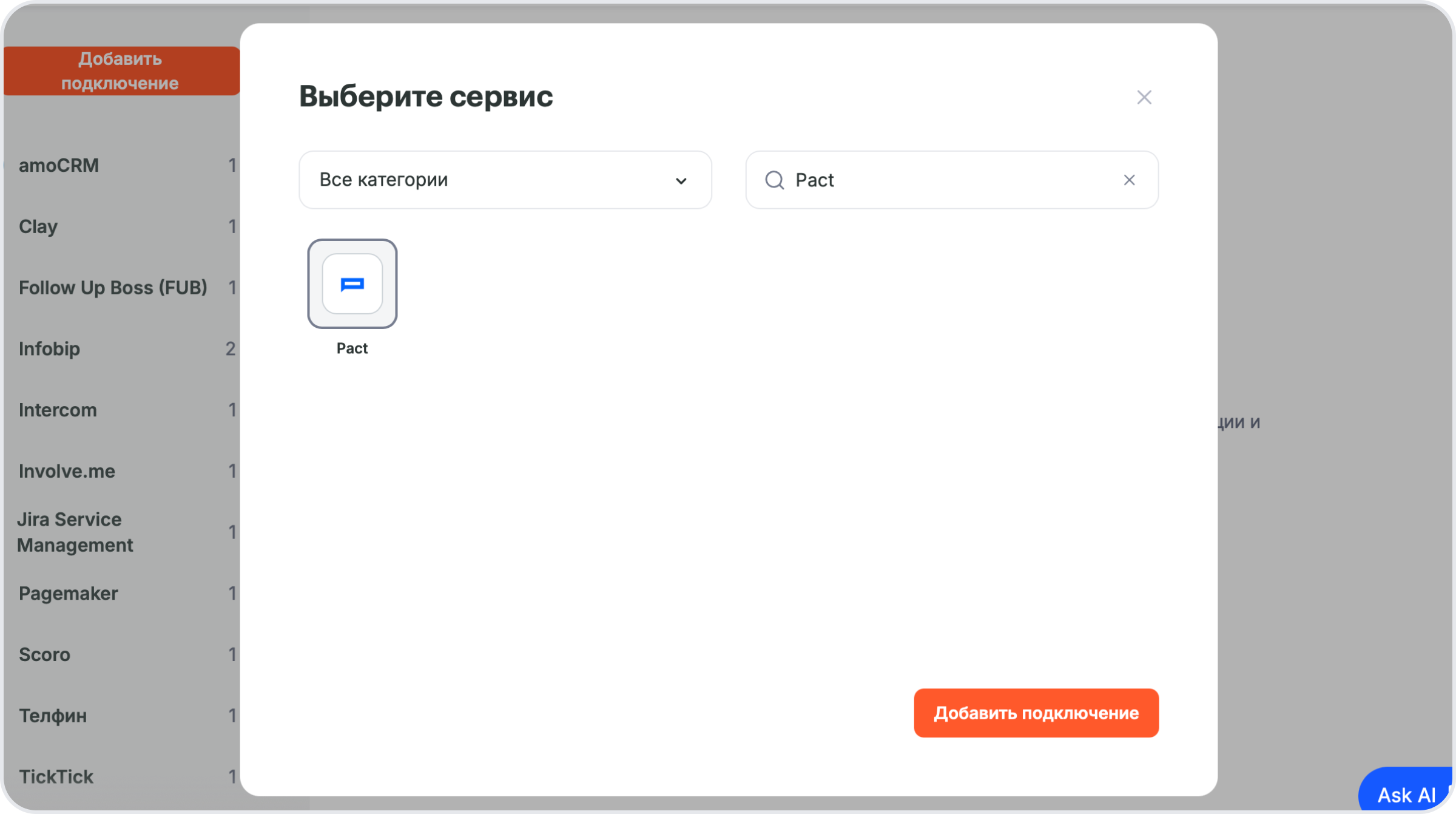Viewport: 1456px width, 814px height.
Task: Click the search magnifier icon
Action: click(x=774, y=180)
